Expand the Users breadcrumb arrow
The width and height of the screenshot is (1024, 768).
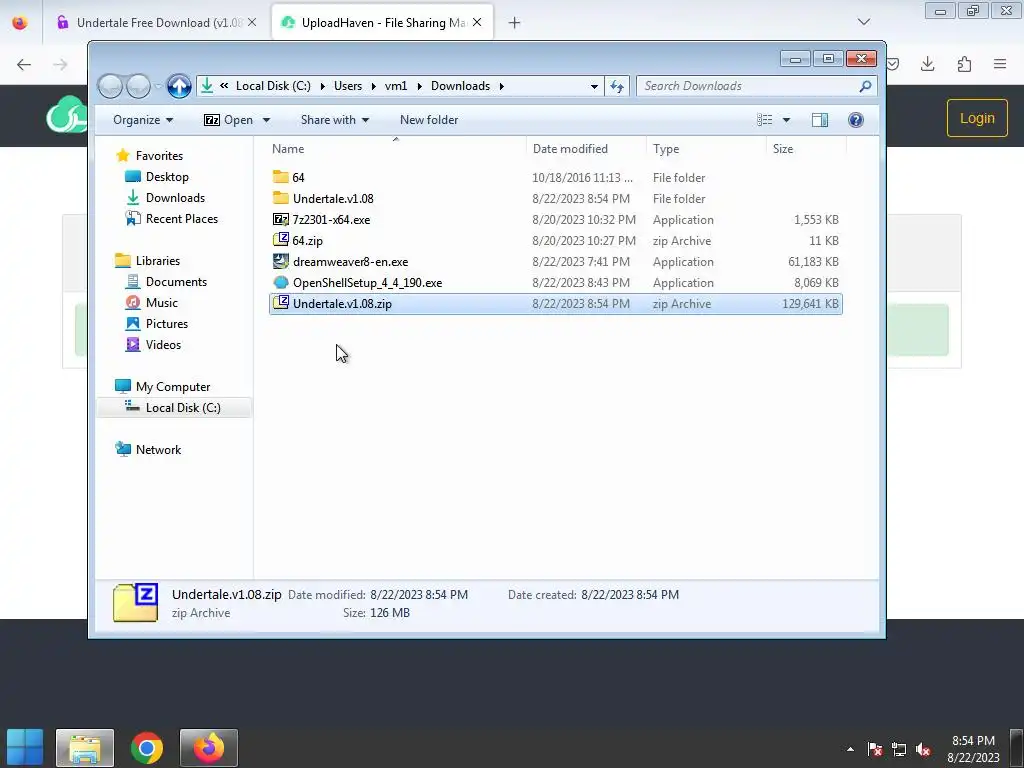(373, 86)
